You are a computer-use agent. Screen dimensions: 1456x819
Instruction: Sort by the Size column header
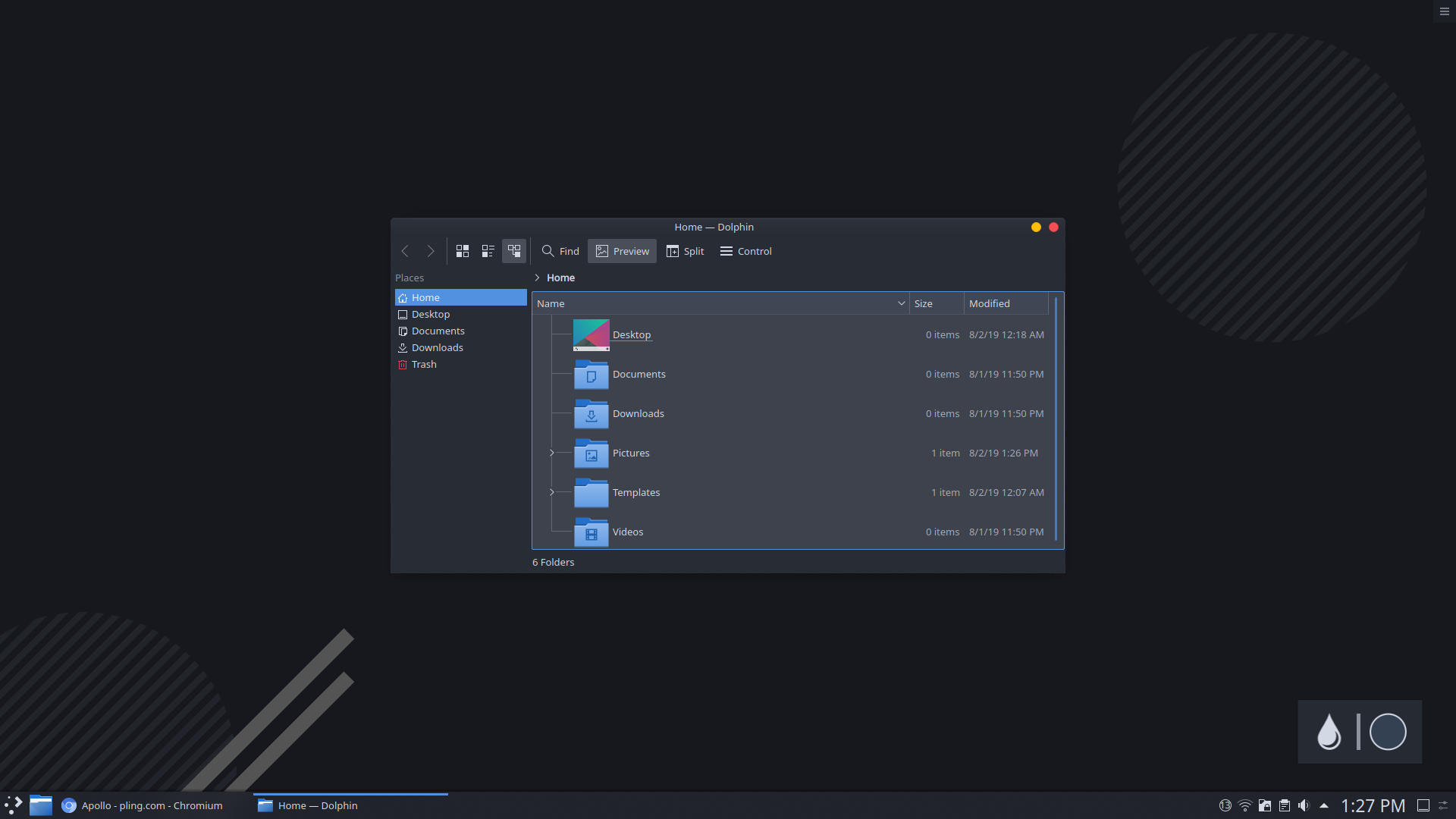(x=937, y=303)
